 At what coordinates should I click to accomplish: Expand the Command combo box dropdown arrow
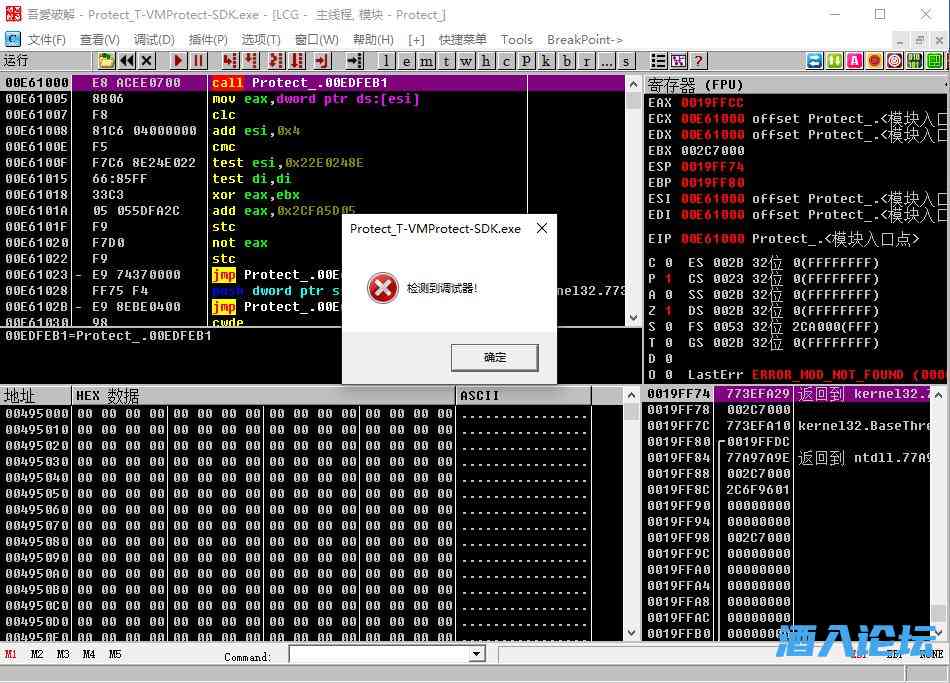click(x=477, y=655)
